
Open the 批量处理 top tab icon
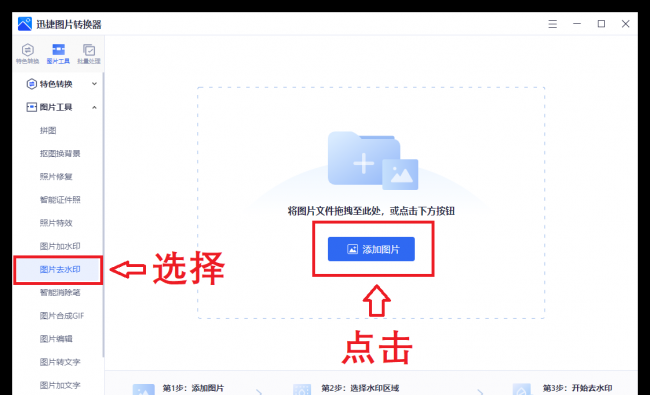coord(89,53)
